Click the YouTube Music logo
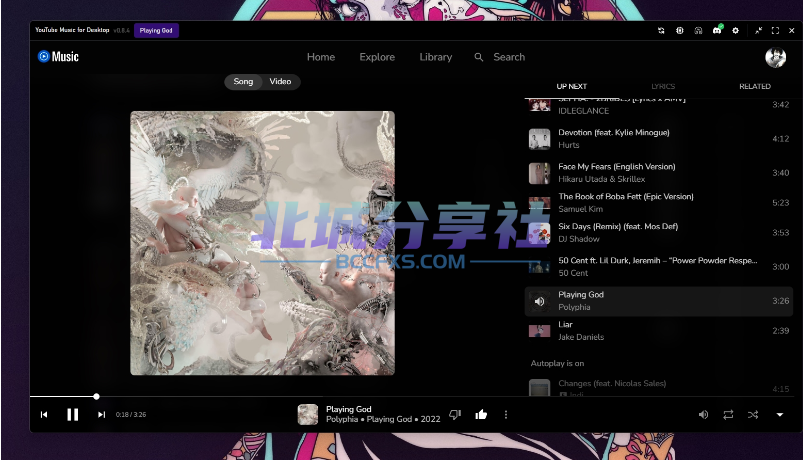Screen dimensions: 803x465 [x=58, y=56]
